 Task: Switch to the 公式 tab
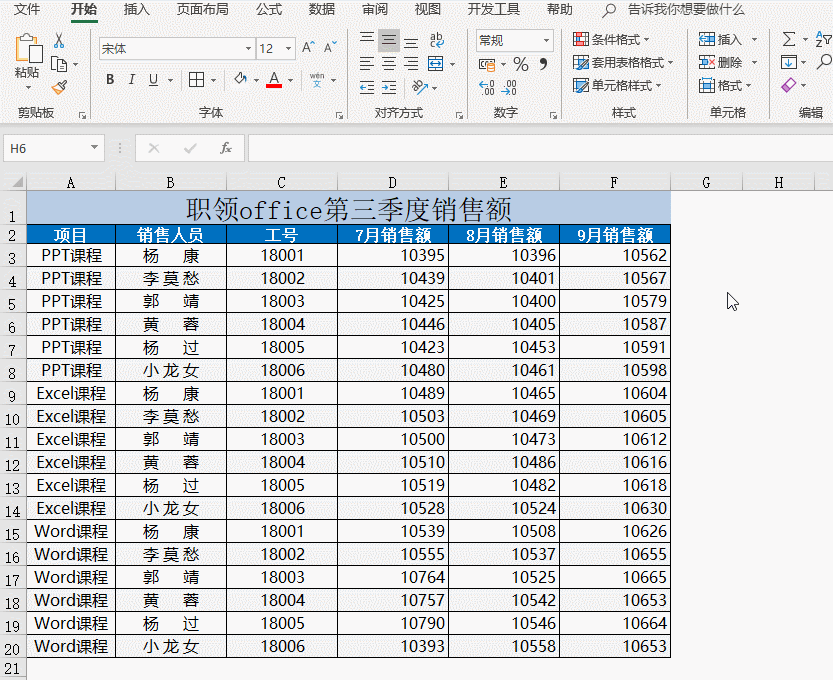click(269, 10)
